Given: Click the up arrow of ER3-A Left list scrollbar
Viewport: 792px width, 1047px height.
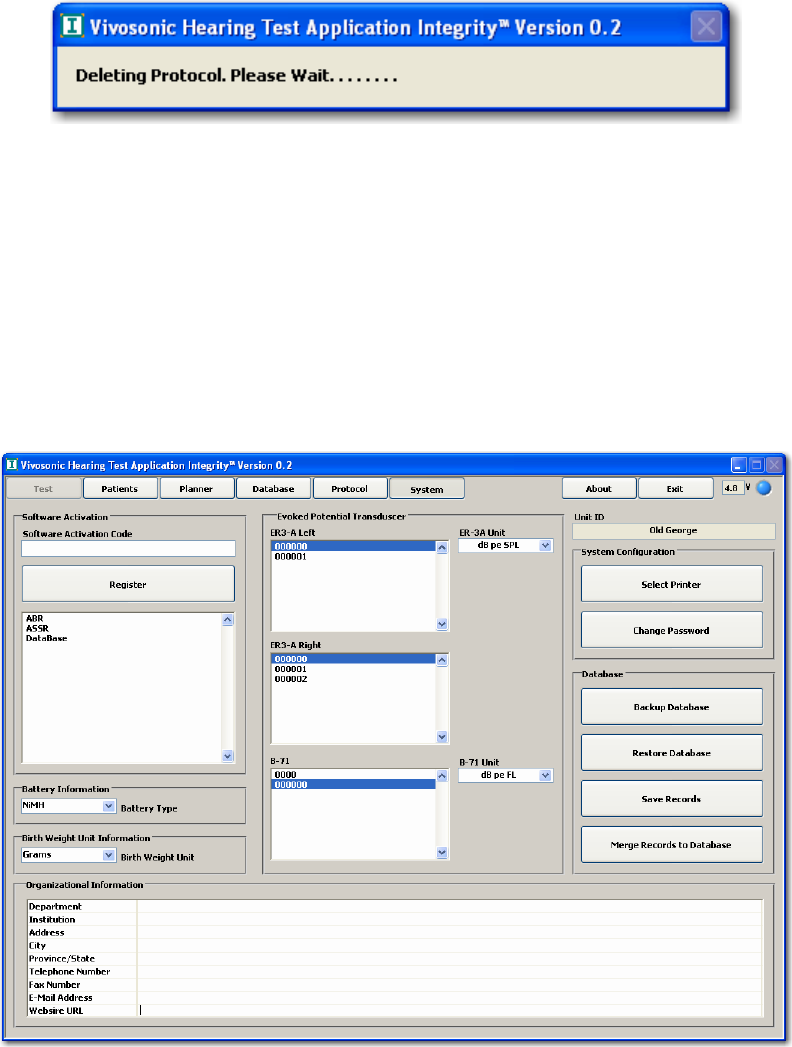Looking at the screenshot, I should (442, 548).
